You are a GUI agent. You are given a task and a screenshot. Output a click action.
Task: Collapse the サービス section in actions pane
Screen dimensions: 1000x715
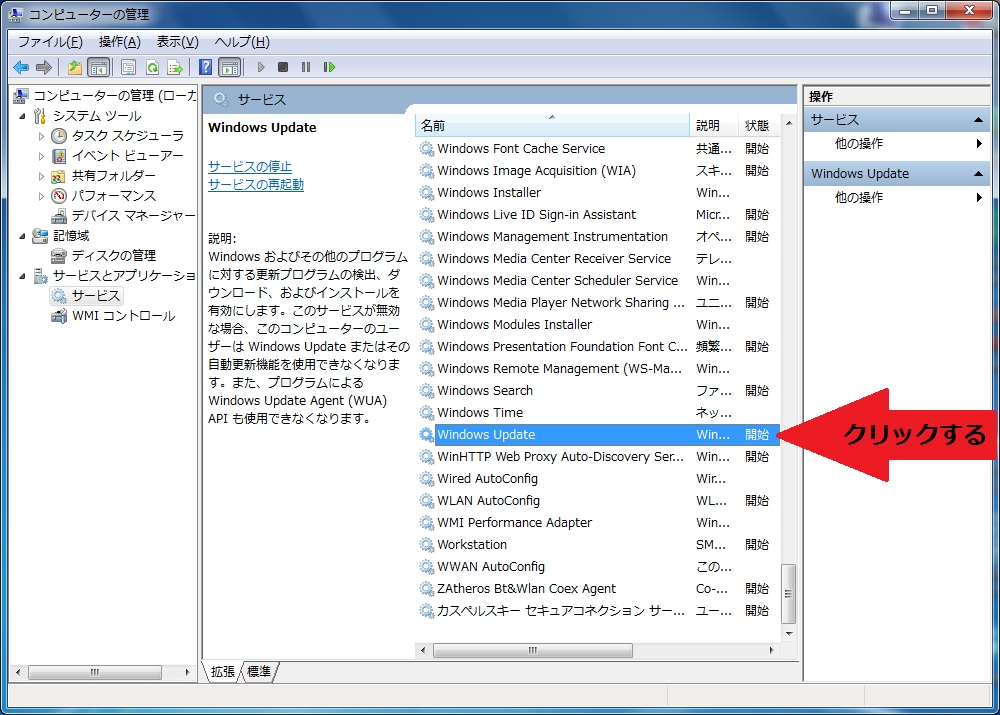pos(978,120)
